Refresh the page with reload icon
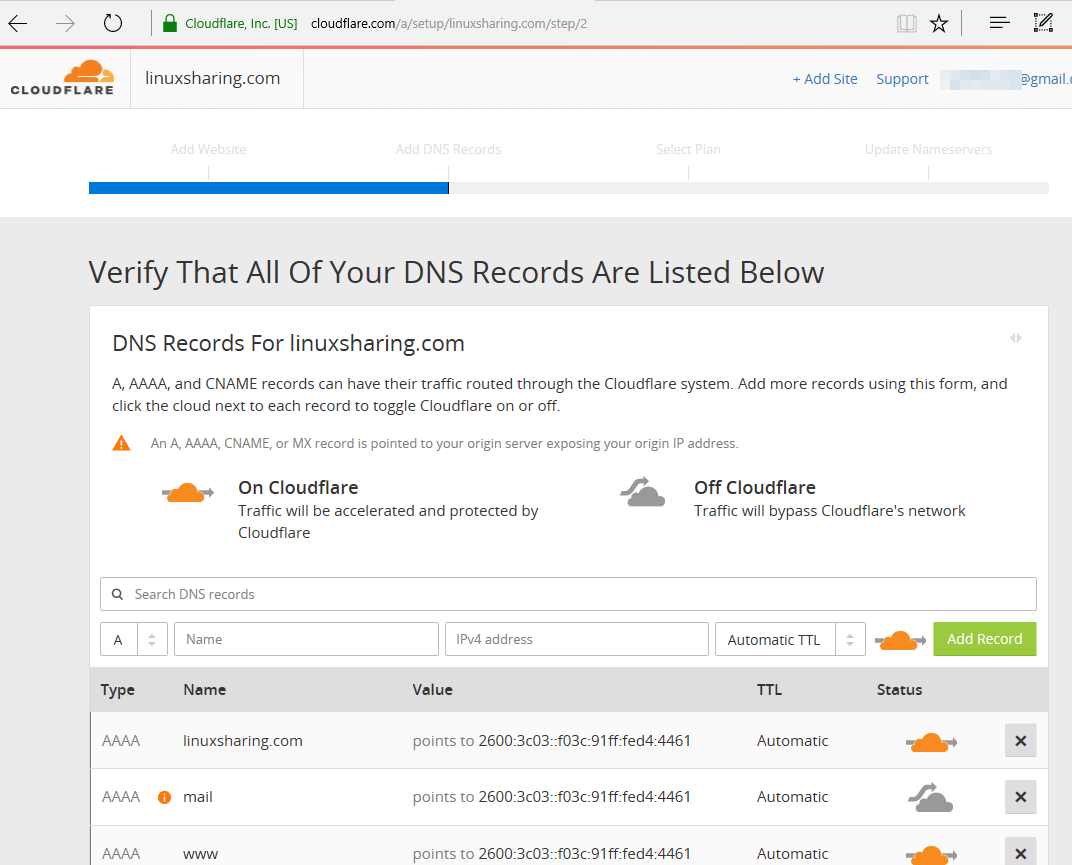 (x=113, y=23)
